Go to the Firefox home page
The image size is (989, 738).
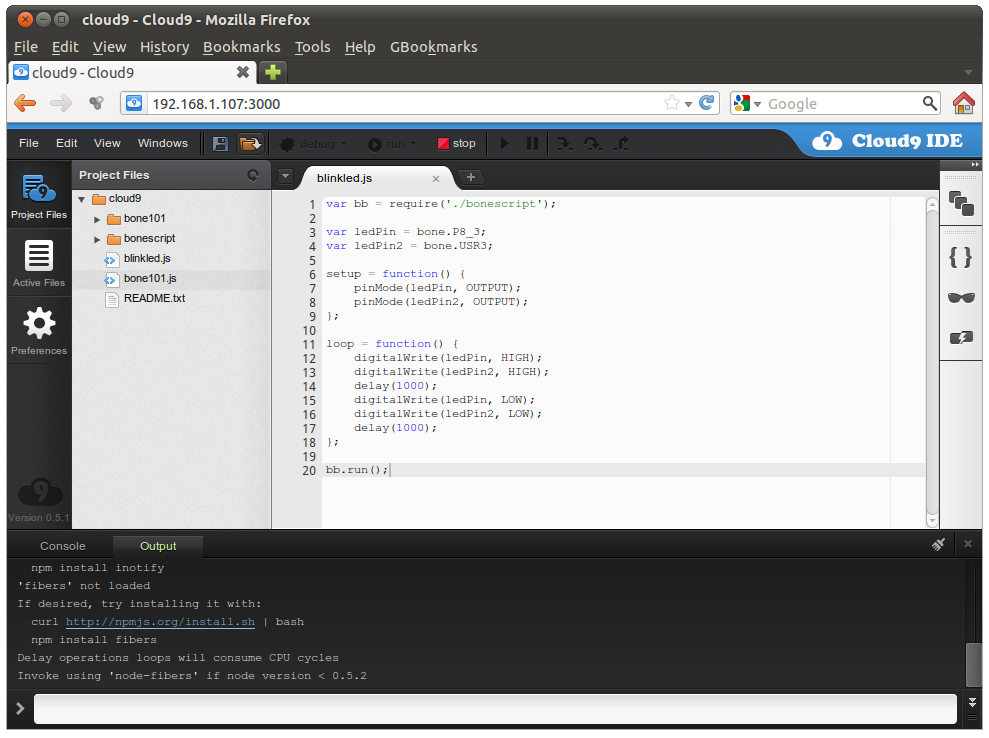[964, 103]
